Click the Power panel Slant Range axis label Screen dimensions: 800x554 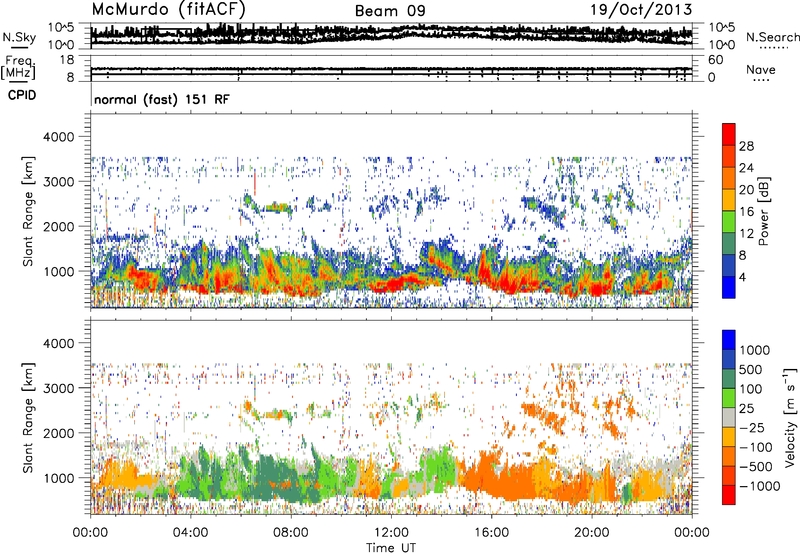(28, 212)
